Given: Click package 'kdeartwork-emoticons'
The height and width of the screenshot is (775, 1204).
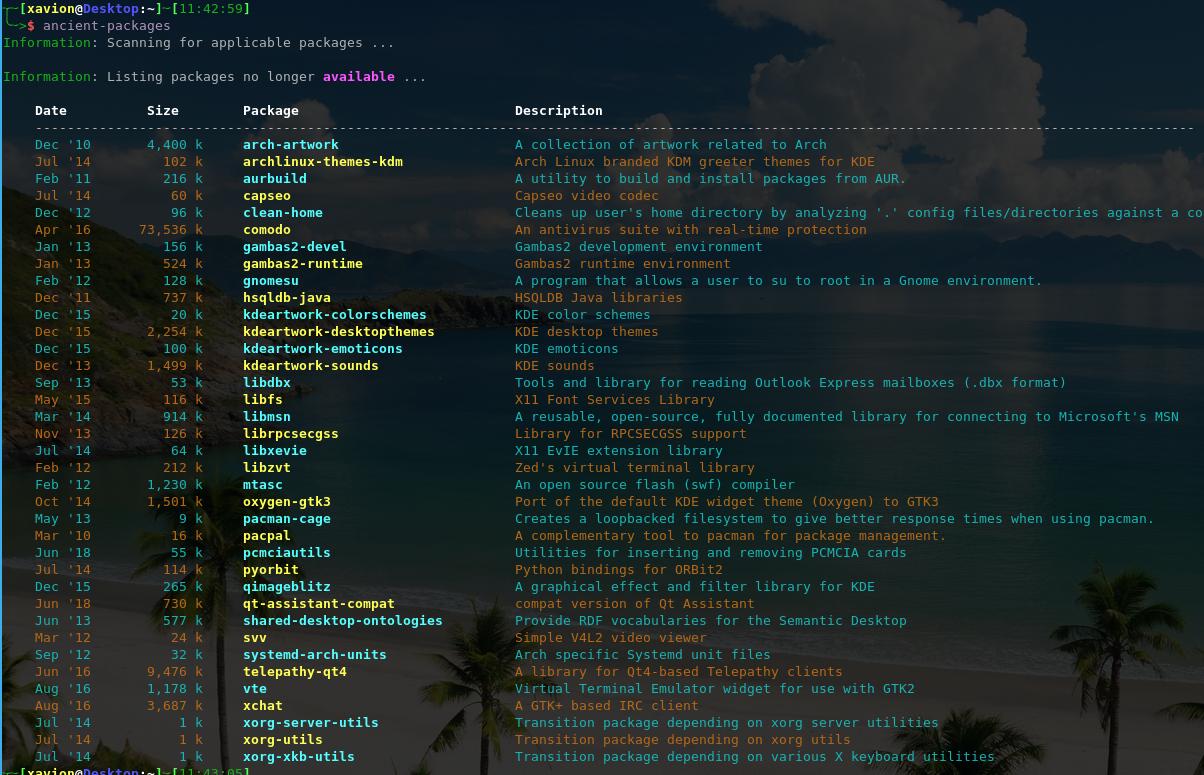Looking at the screenshot, I should pyautogui.click(x=323, y=348).
